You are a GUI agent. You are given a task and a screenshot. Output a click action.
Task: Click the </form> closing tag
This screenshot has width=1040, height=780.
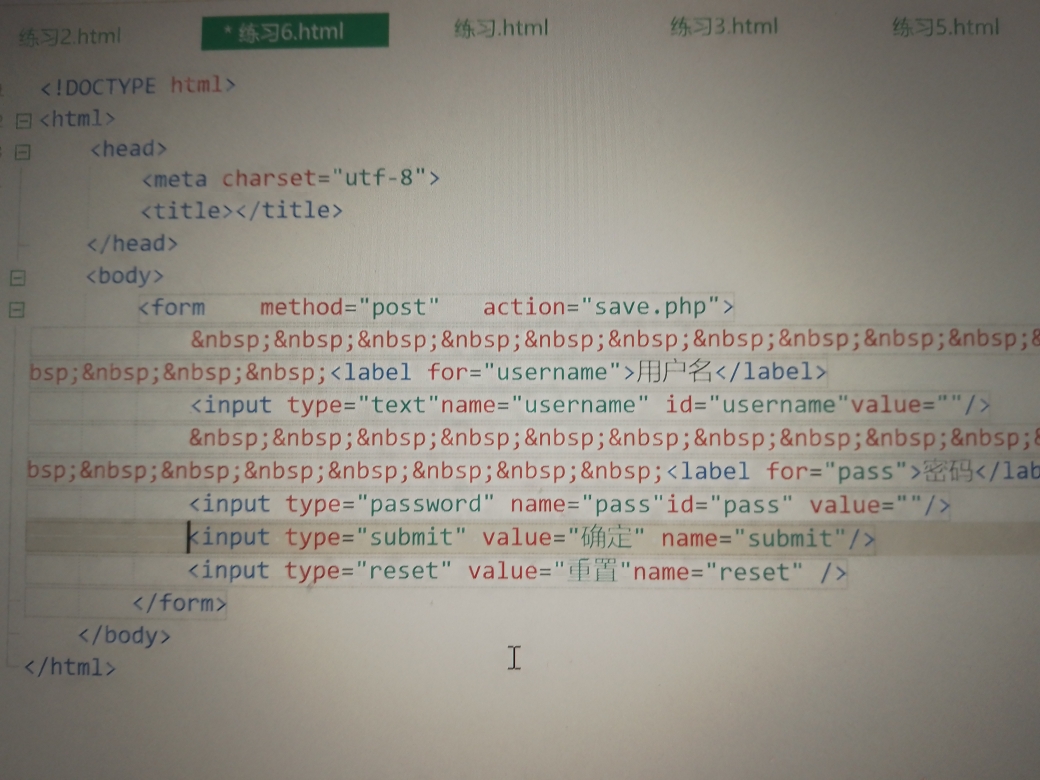pyautogui.click(x=179, y=603)
